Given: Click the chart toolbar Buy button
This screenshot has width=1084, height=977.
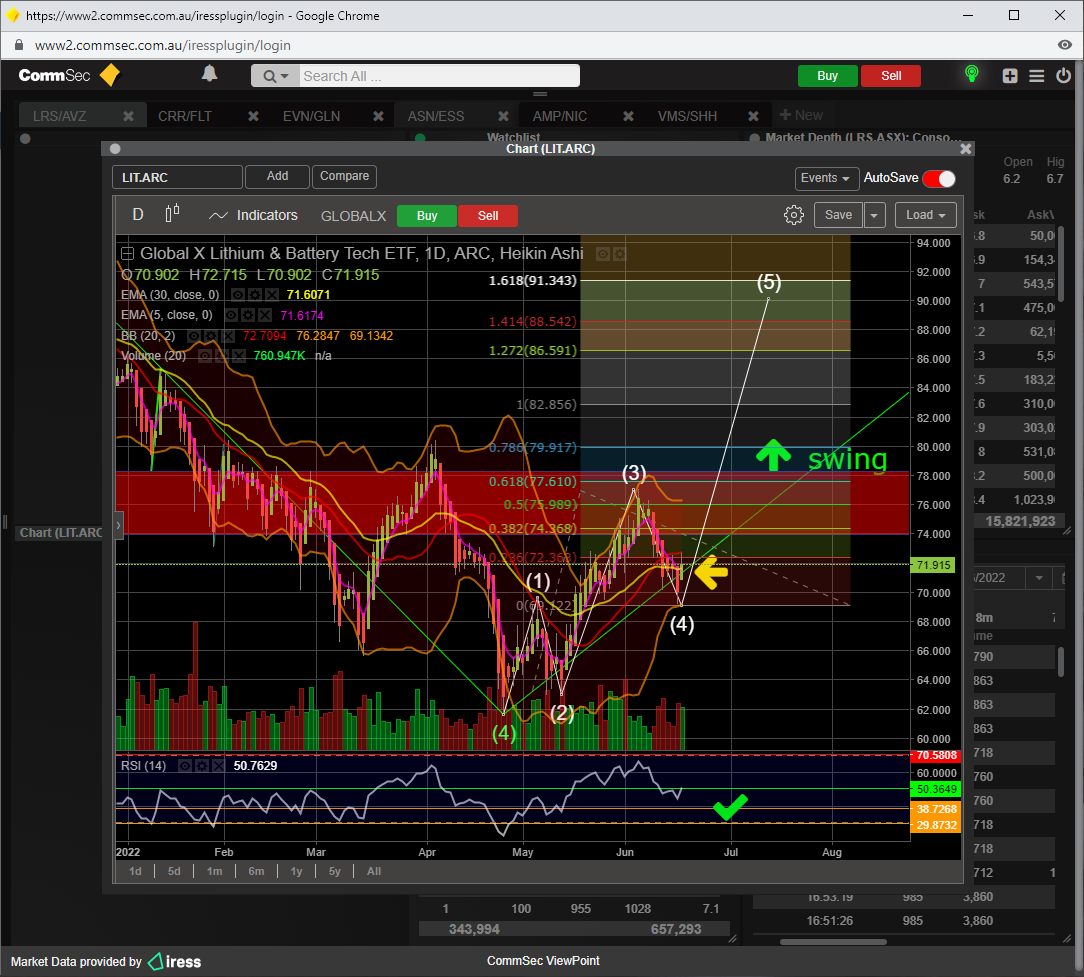Looking at the screenshot, I should pos(427,216).
